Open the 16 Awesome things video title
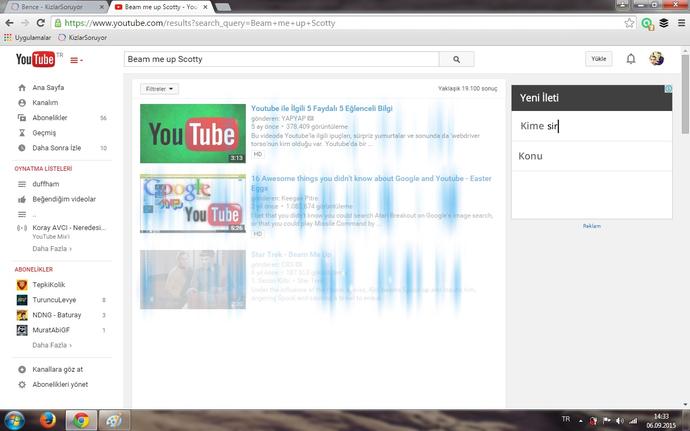The width and height of the screenshot is (690, 431). [371, 183]
